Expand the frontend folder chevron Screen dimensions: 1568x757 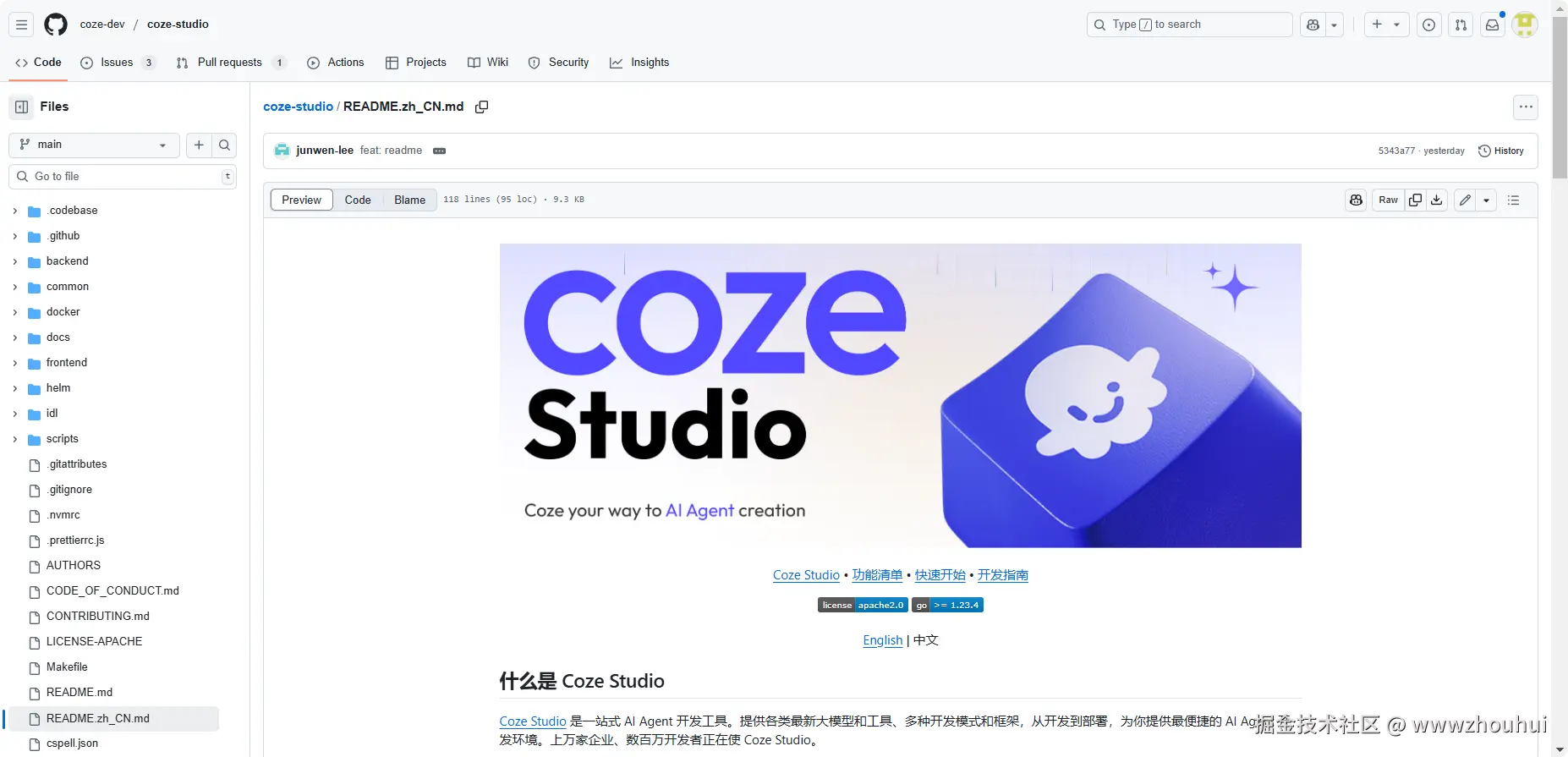(15, 363)
